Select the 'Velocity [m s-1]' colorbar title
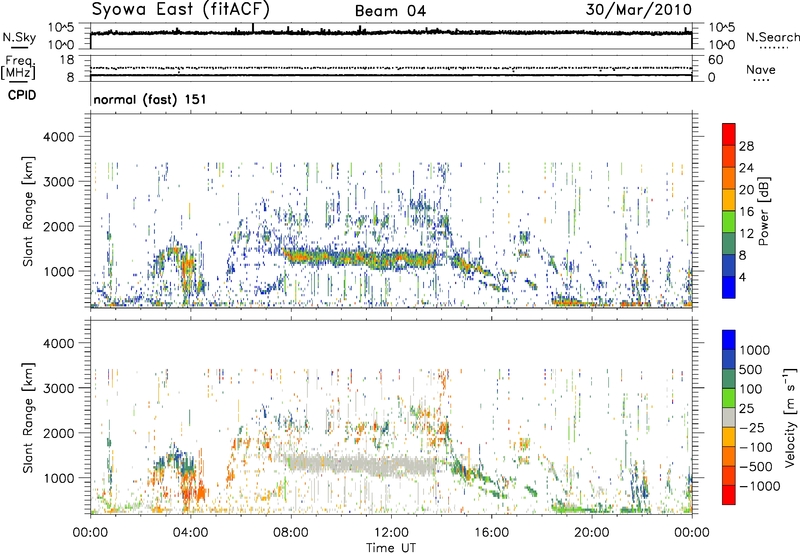This screenshot has height=554, width=800. pos(790,417)
